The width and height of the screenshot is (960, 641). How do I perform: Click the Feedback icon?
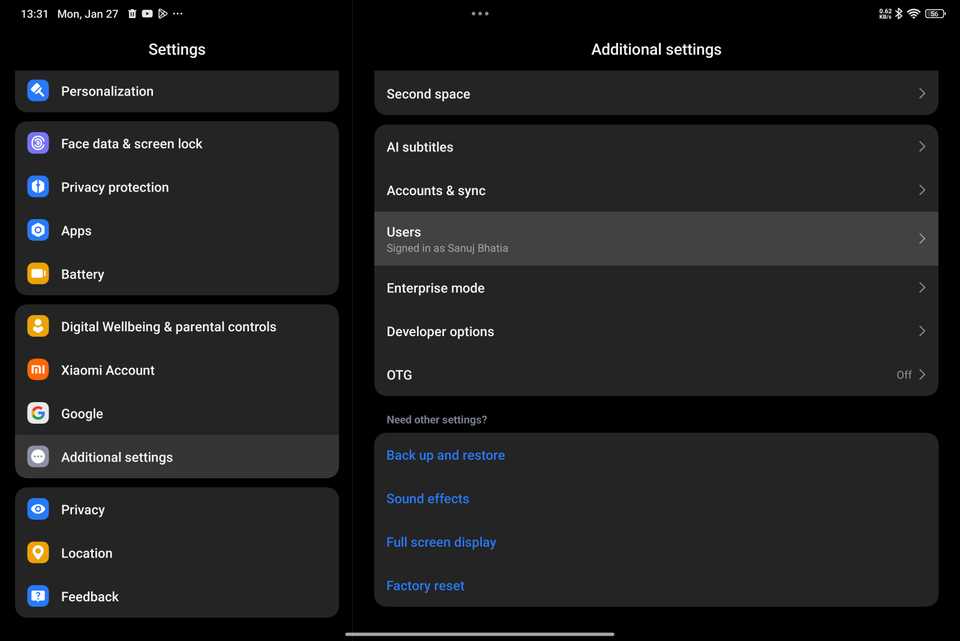[x=37, y=595]
